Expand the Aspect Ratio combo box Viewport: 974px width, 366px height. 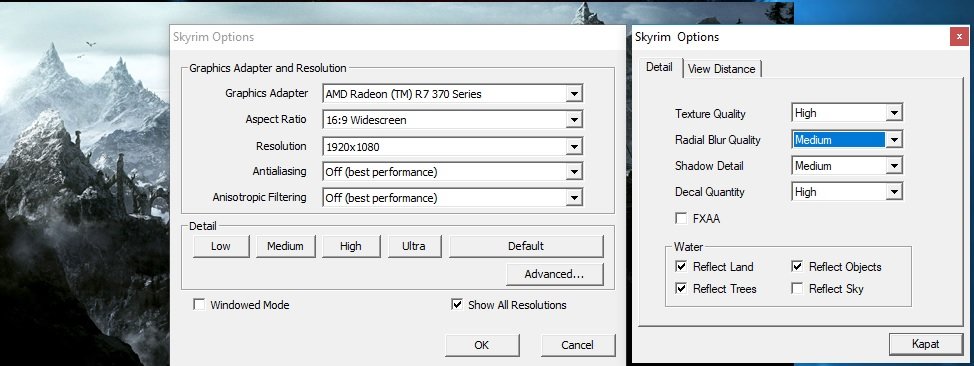[452, 120]
